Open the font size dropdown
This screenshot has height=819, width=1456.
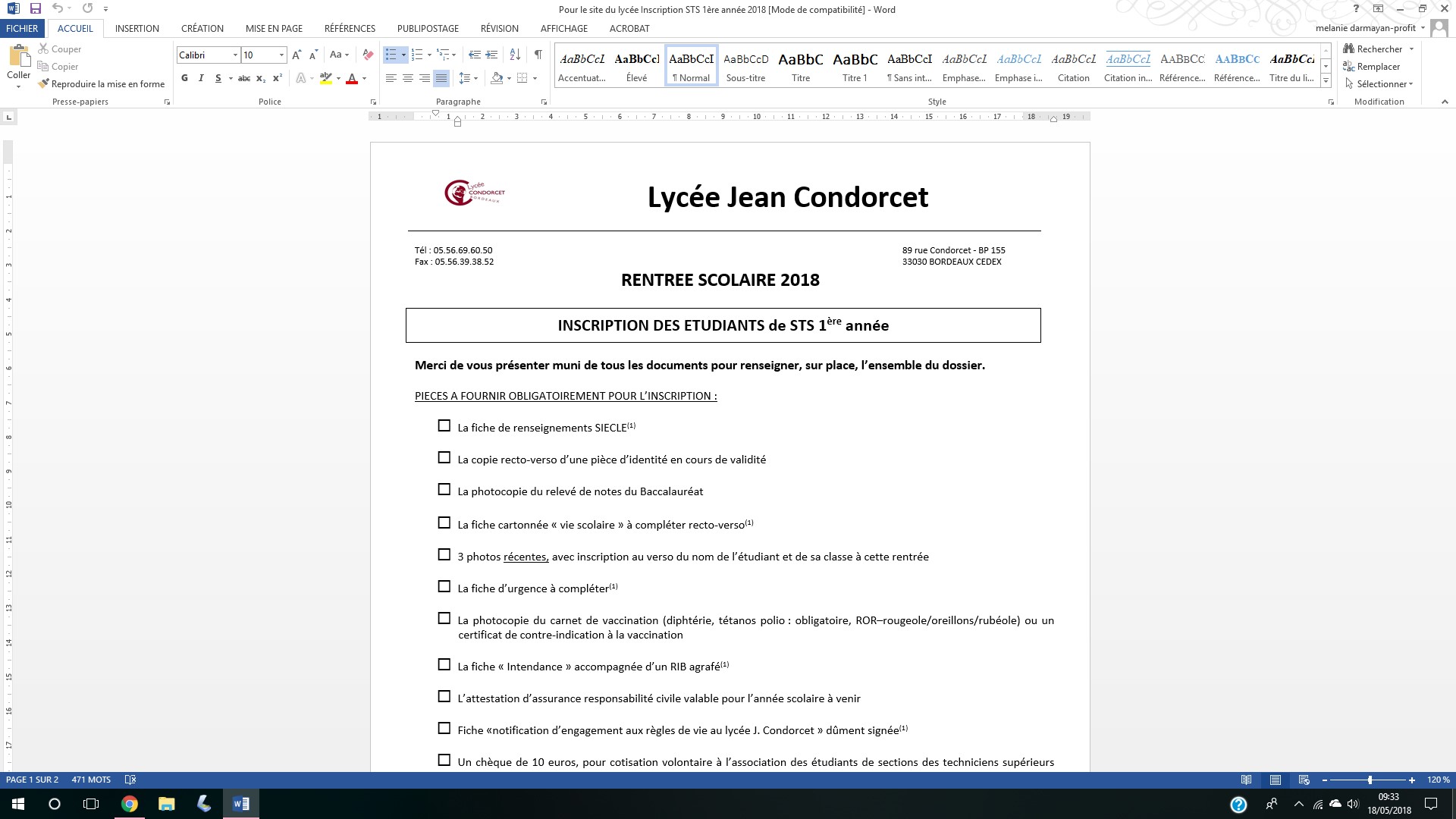pyautogui.click(x=281, y=55)
